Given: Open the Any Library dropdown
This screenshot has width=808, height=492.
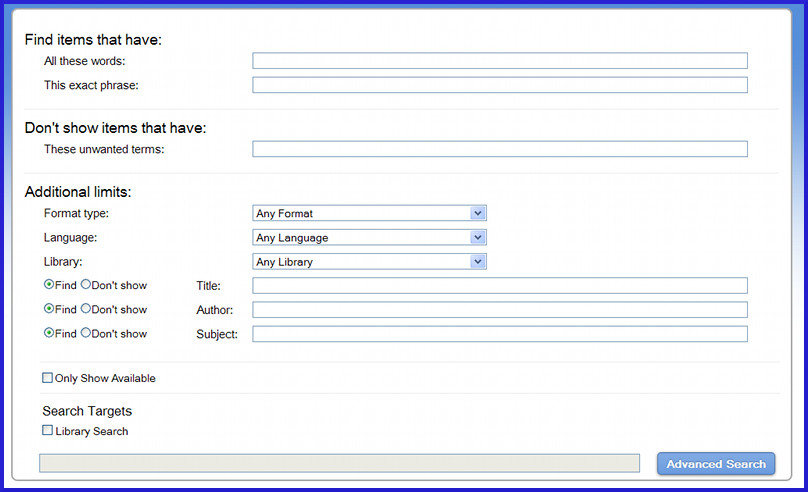Looking at the screenshot, I should click(x=369, y=262).
